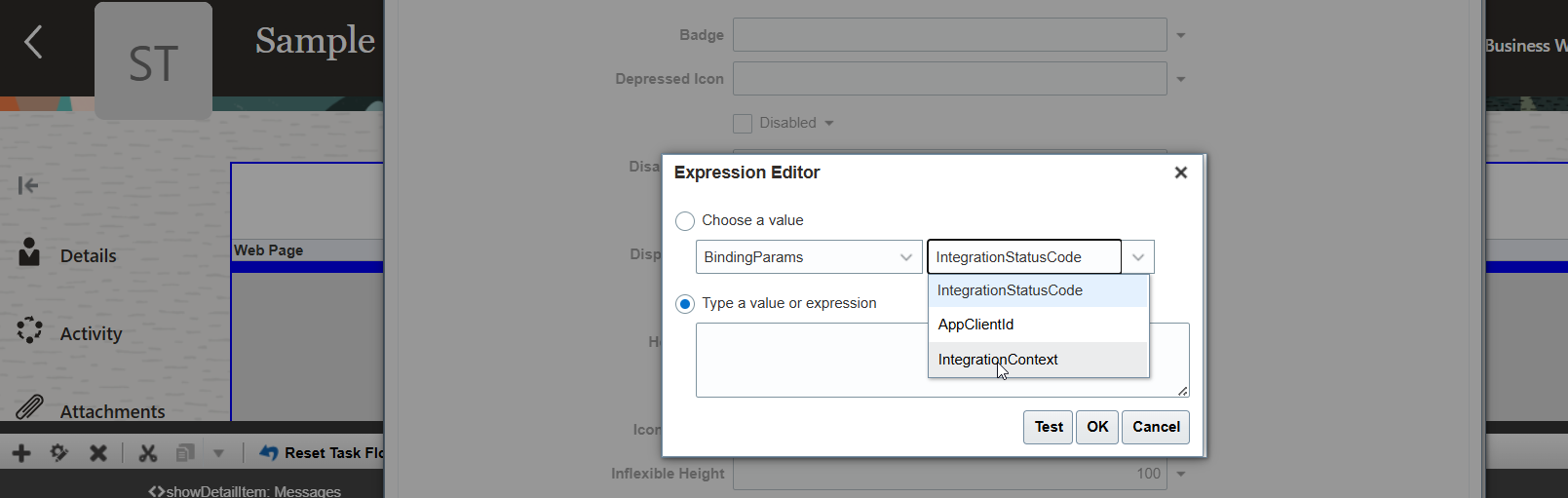Toggle the Disabled checkbox
Screen dimensions: 1568x498
pos(743,124)
